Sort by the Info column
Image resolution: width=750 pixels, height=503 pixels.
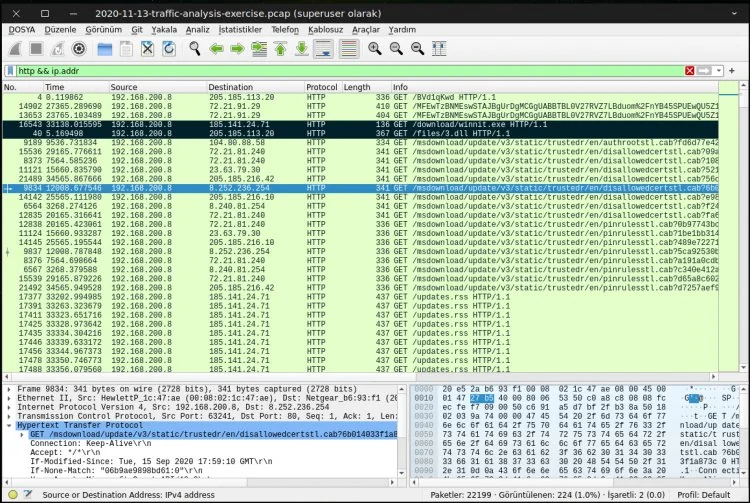pyautogui.click(x=554, y=87)
